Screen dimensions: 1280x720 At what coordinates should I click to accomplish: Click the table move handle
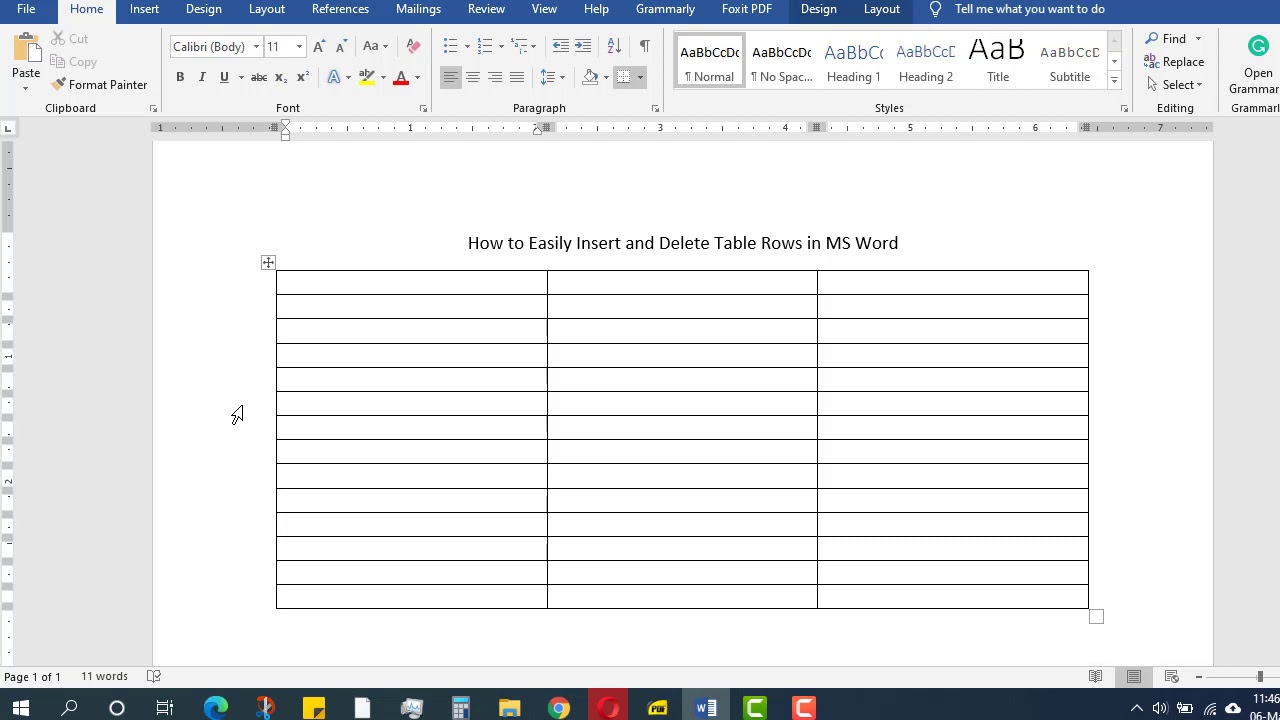[268, 262]
